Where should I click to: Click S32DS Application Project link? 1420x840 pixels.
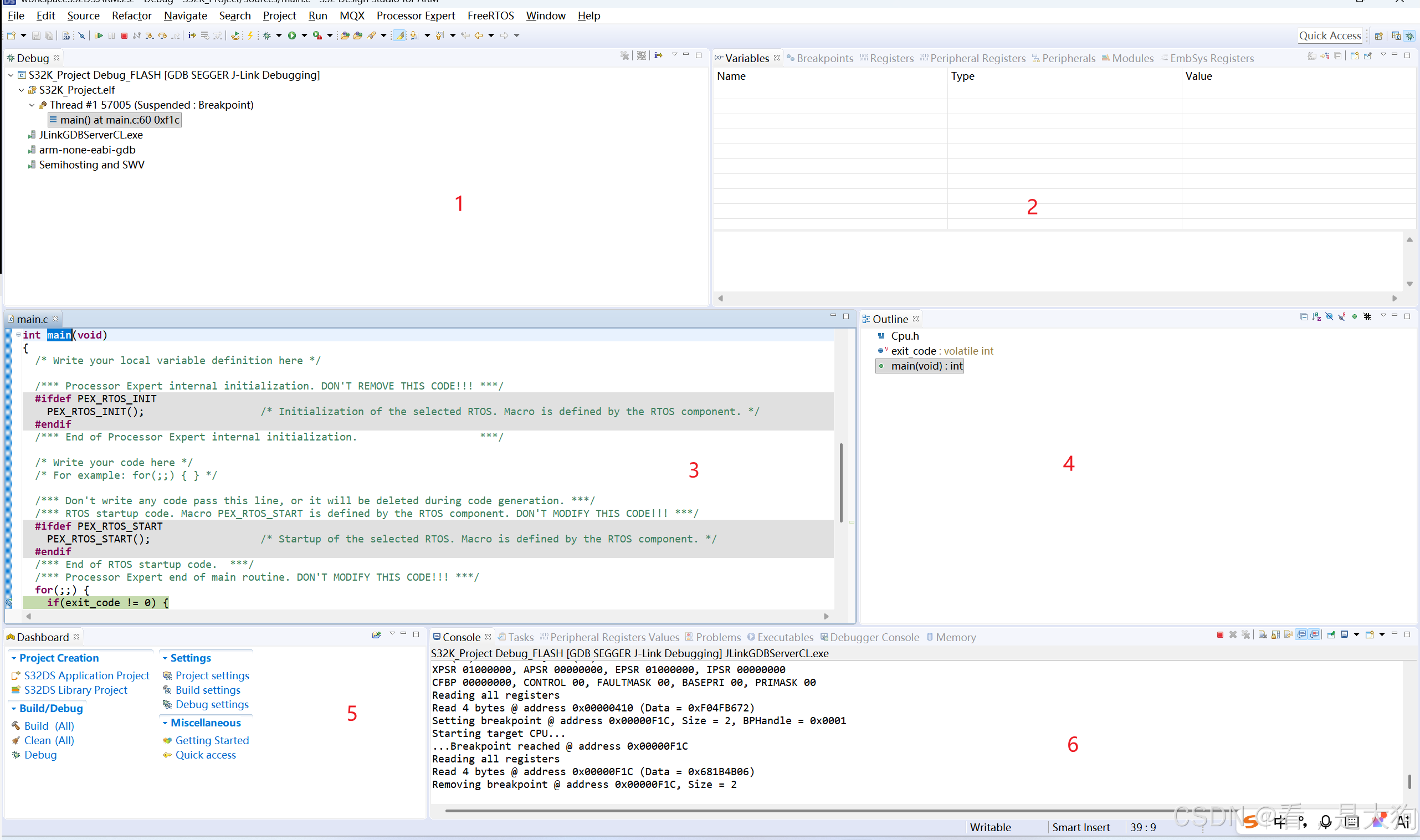point(86,675)
